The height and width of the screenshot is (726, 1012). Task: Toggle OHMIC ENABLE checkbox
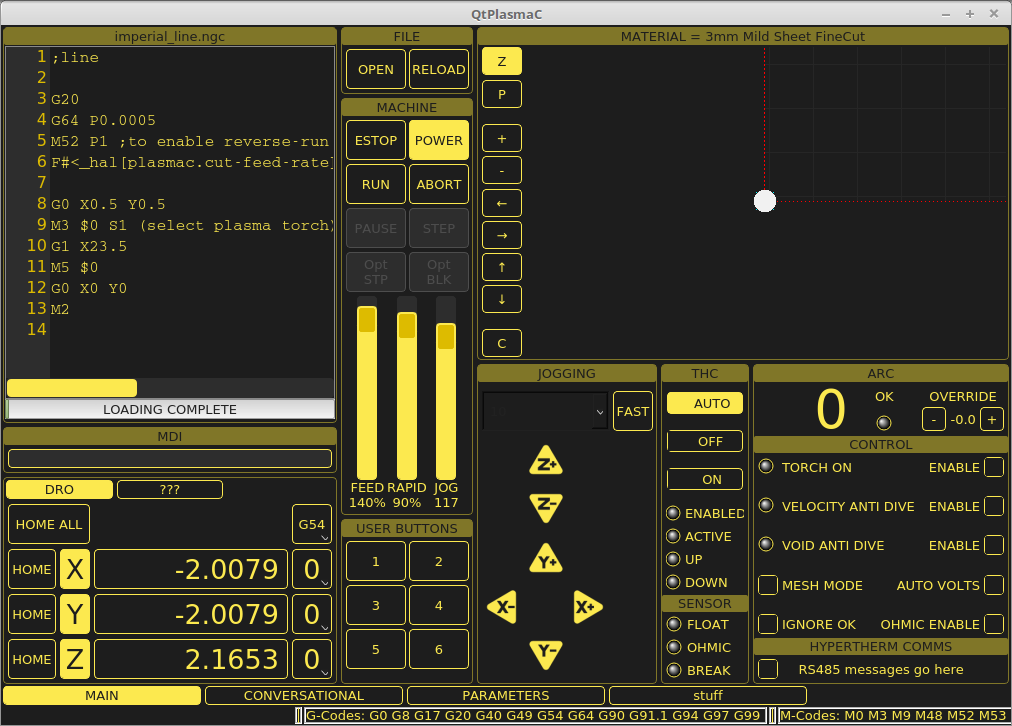(x=994, y=624)
